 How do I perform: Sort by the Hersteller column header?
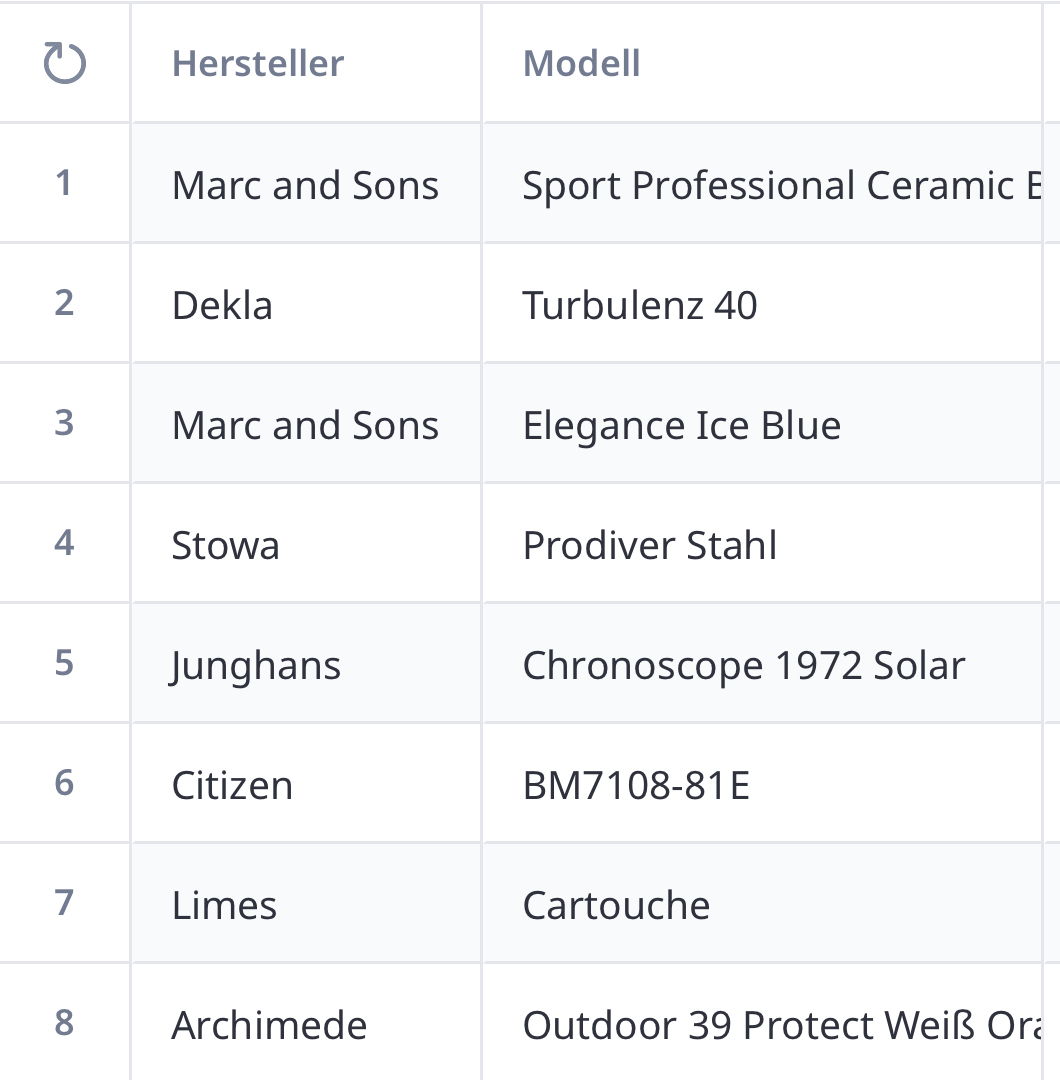pos(258,64)
